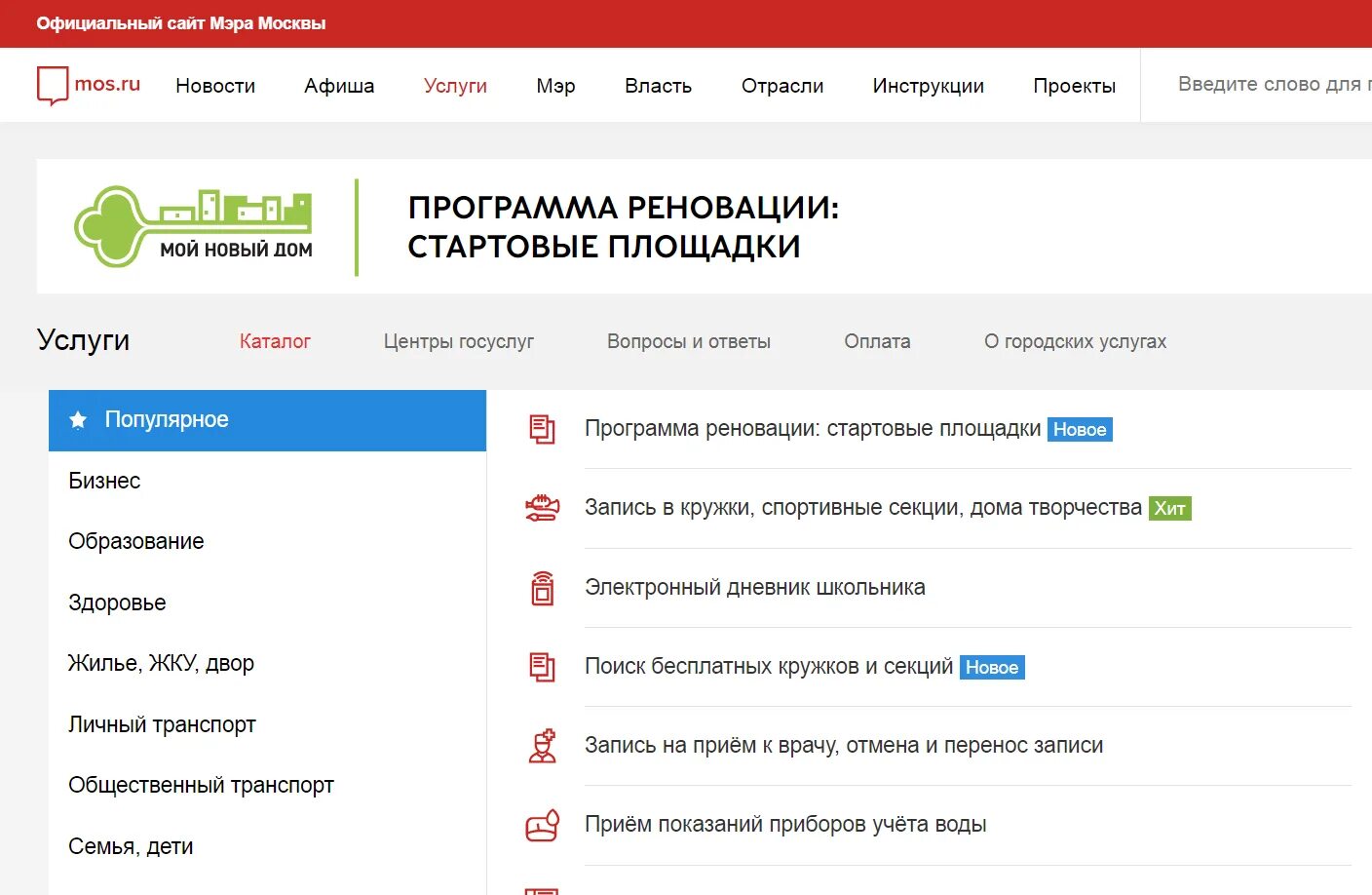Viewport: 1372px width, 895px height.
Task: Select the Образование category
Action: [x=136, y=542]
